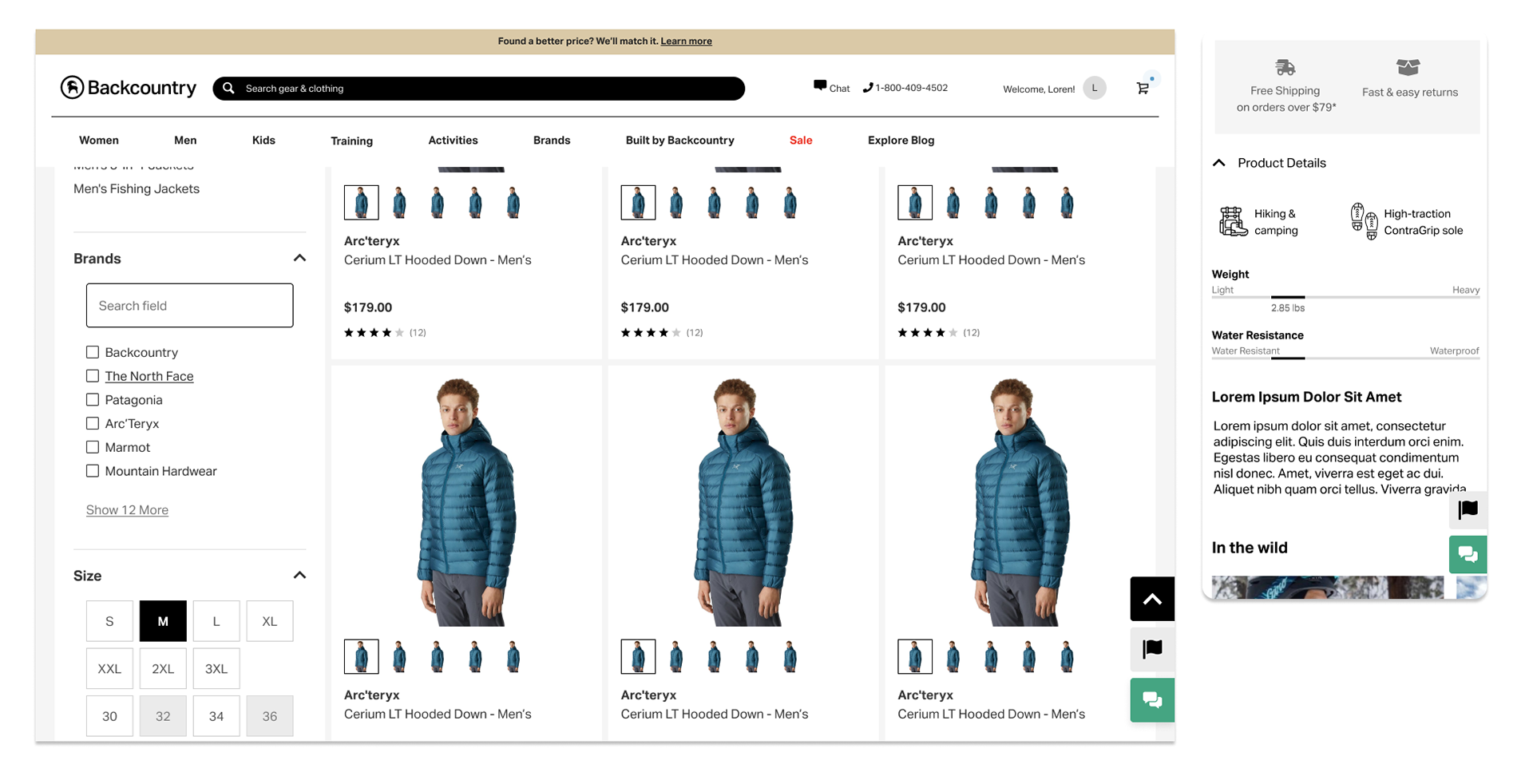
Task: Click the Fast & easy returns box icon
Action: (1408, 67)
